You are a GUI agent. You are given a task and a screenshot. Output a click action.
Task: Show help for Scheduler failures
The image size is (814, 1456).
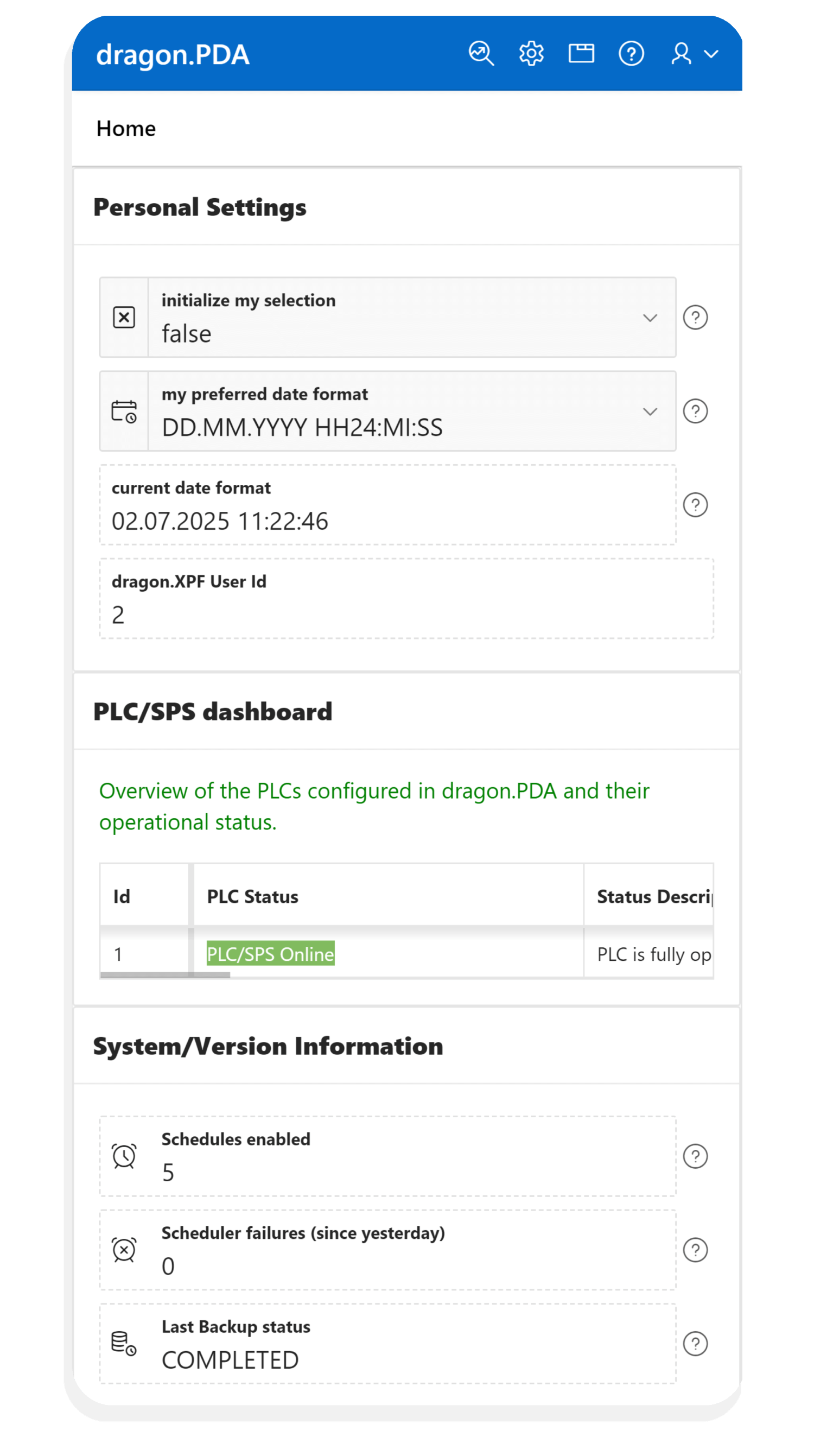point(695,1250)
